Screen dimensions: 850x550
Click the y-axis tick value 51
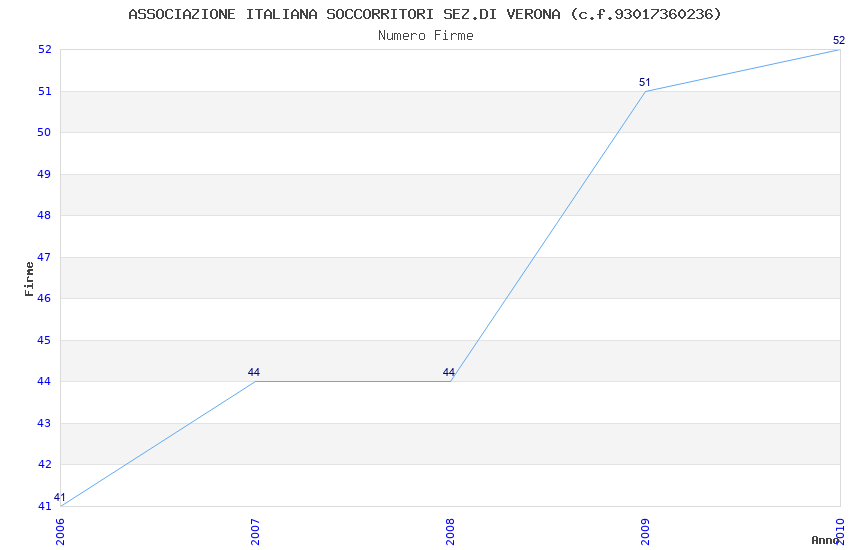point(44,91)
